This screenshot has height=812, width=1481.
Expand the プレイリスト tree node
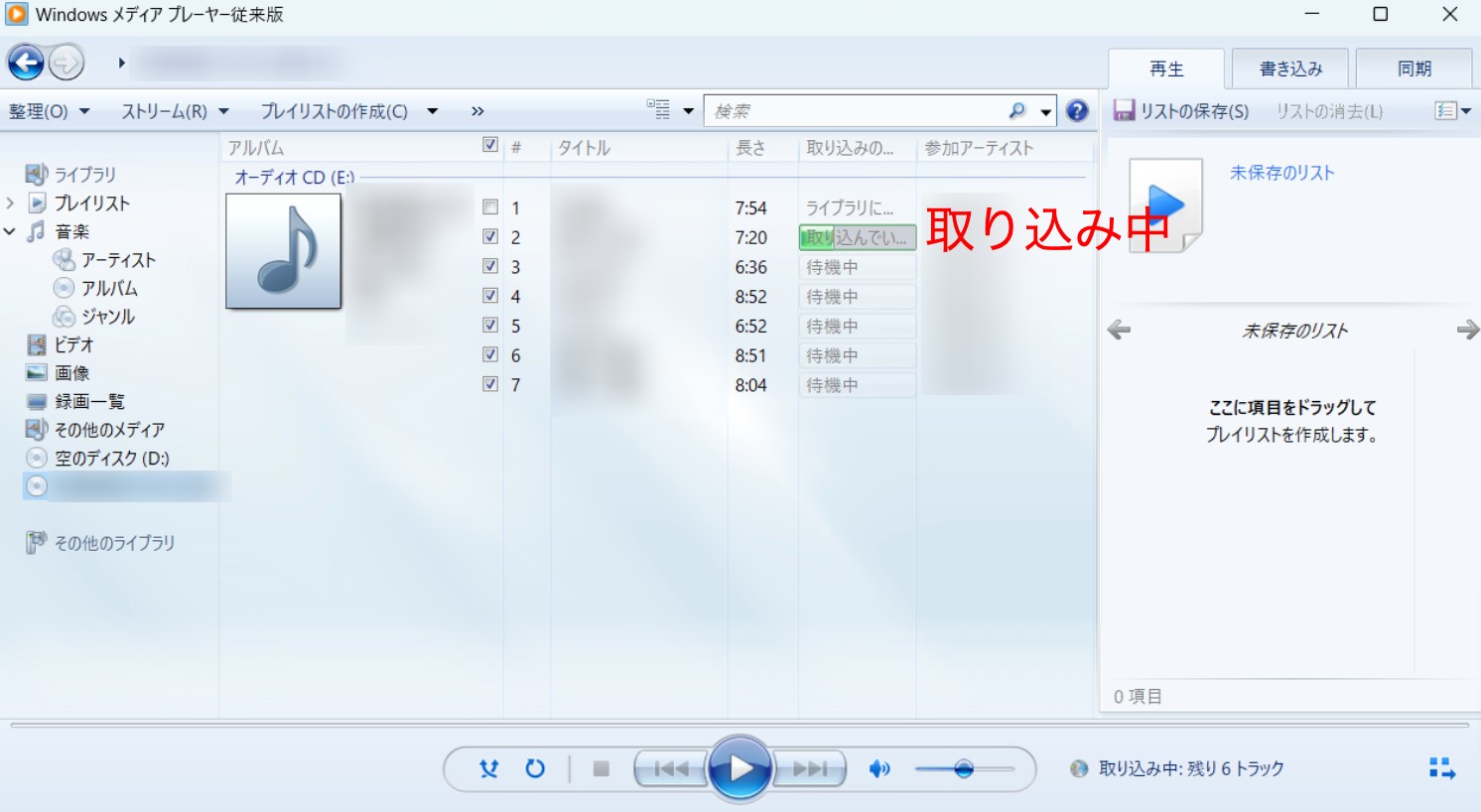(x=10, y=203)
